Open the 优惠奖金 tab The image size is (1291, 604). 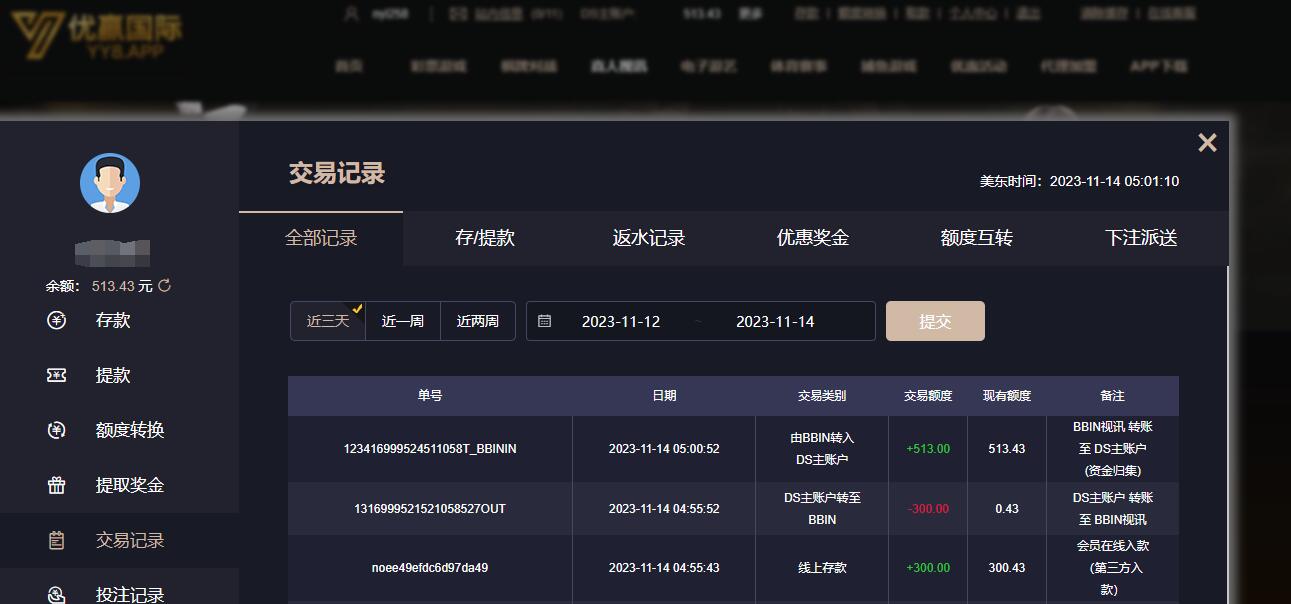813,238
